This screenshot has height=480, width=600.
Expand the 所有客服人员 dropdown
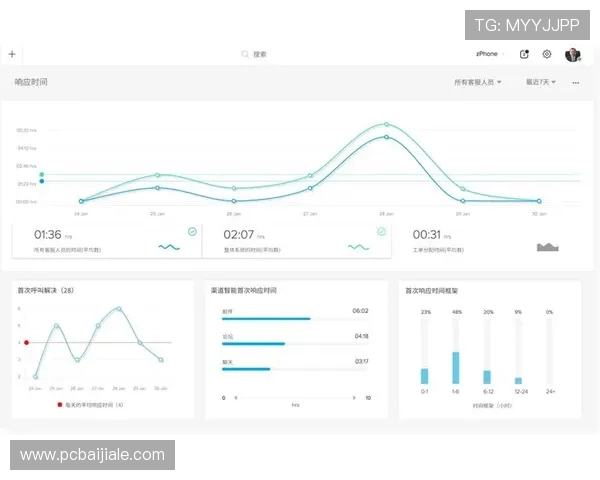click(478, 82)
